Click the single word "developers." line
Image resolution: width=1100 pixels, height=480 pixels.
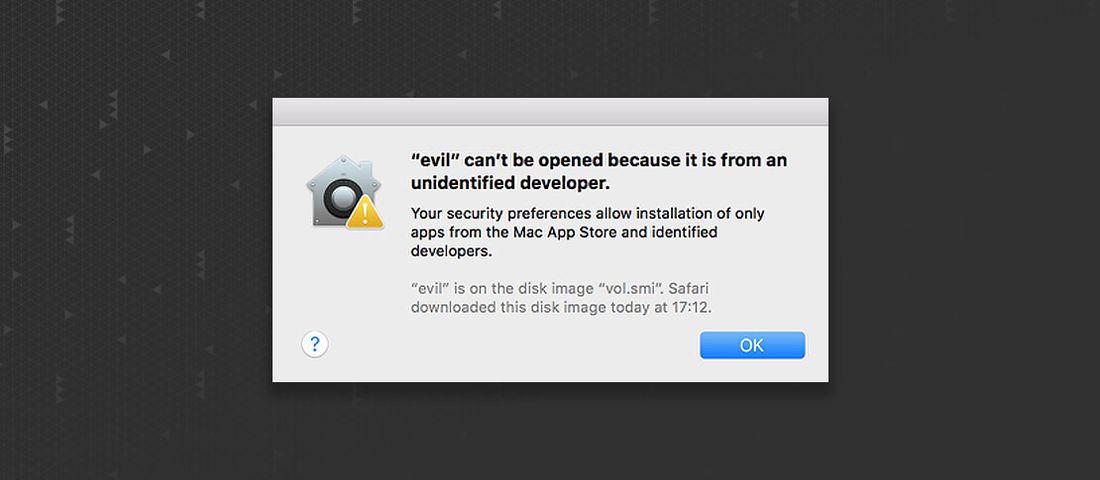click(452, 252)
